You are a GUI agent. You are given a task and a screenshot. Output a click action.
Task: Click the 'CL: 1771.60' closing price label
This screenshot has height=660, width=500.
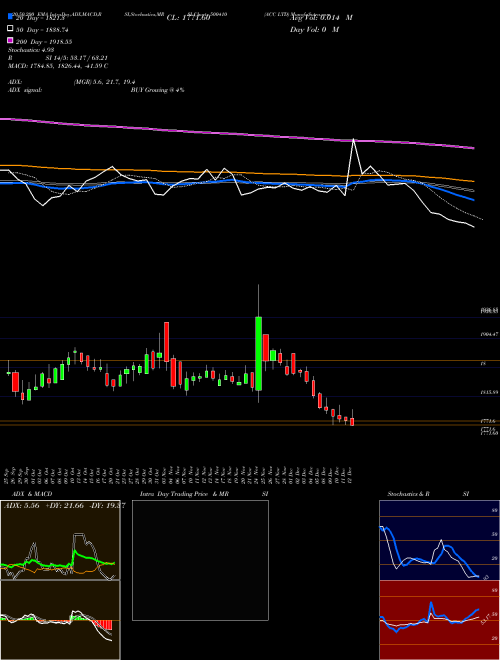click(x=188, y=18)
